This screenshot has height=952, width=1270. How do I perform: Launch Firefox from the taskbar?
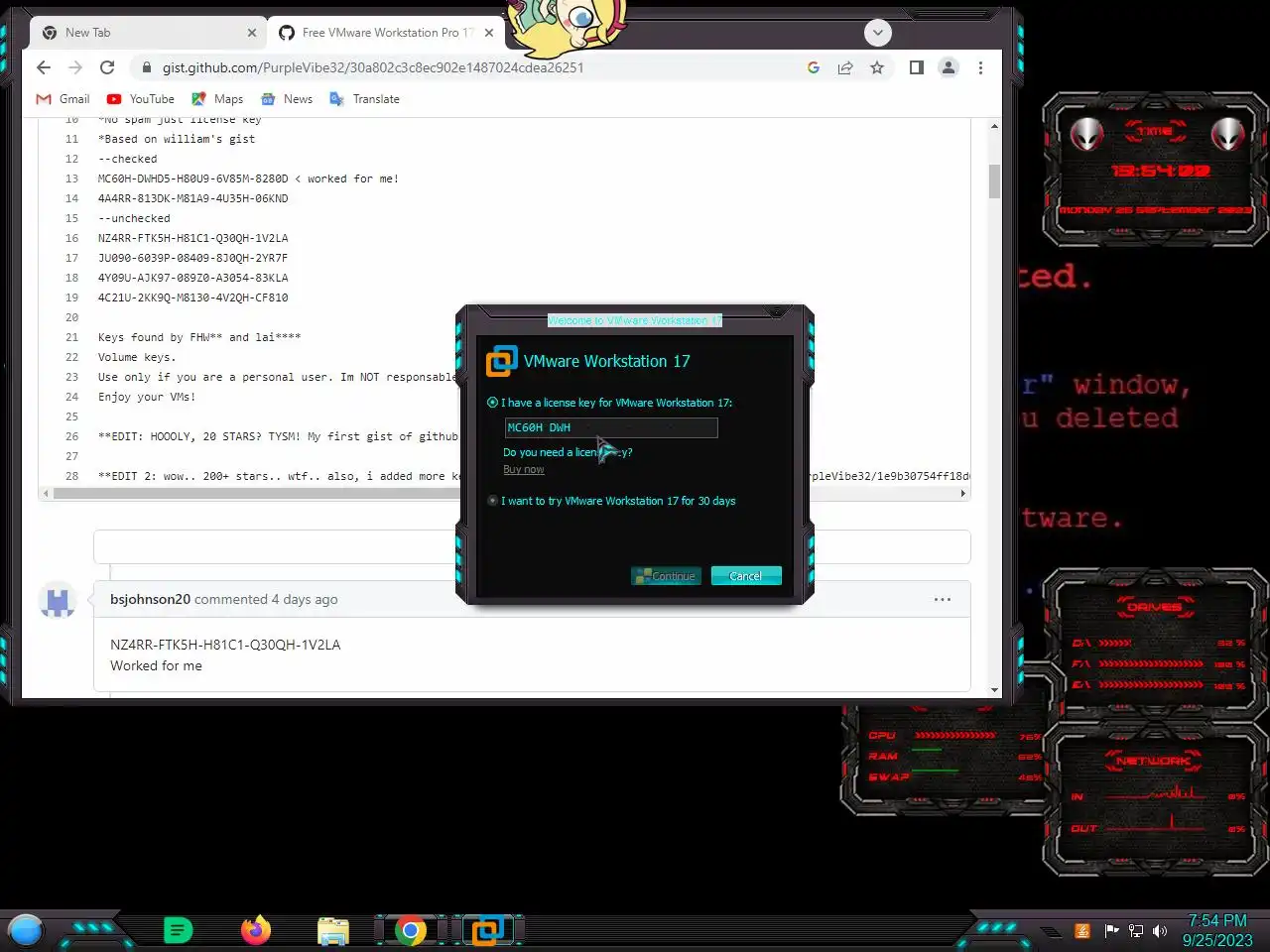pos(256,930)
